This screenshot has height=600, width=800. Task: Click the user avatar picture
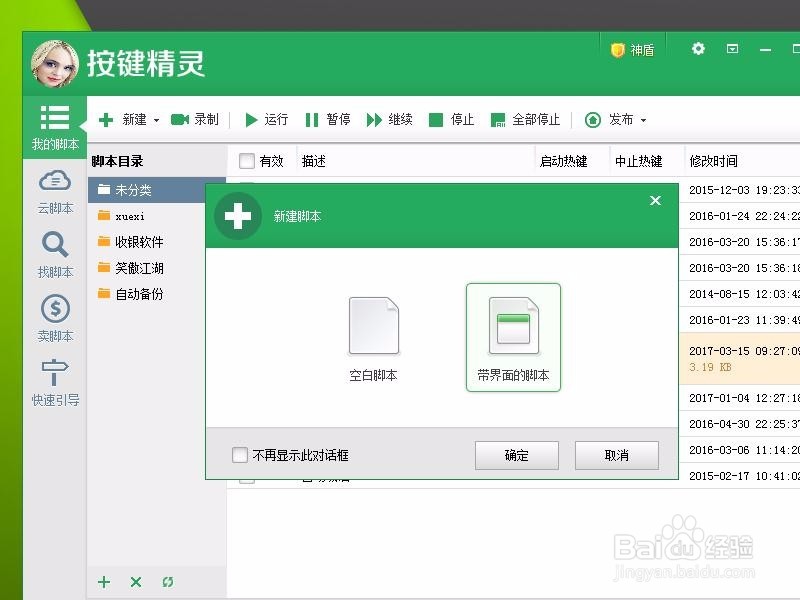tap(55, 64)
